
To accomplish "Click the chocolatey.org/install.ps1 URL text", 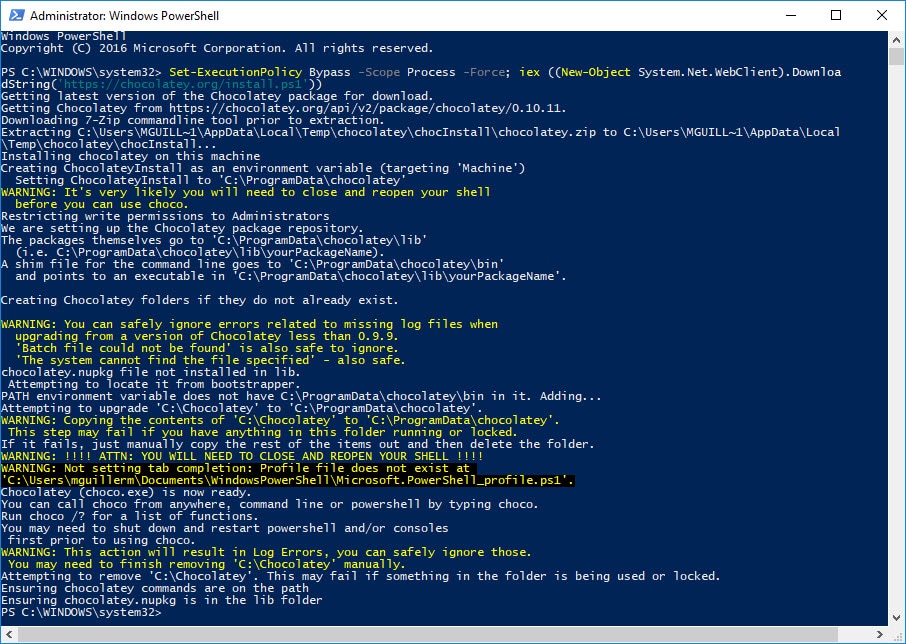I will click(x=185, y=84).
